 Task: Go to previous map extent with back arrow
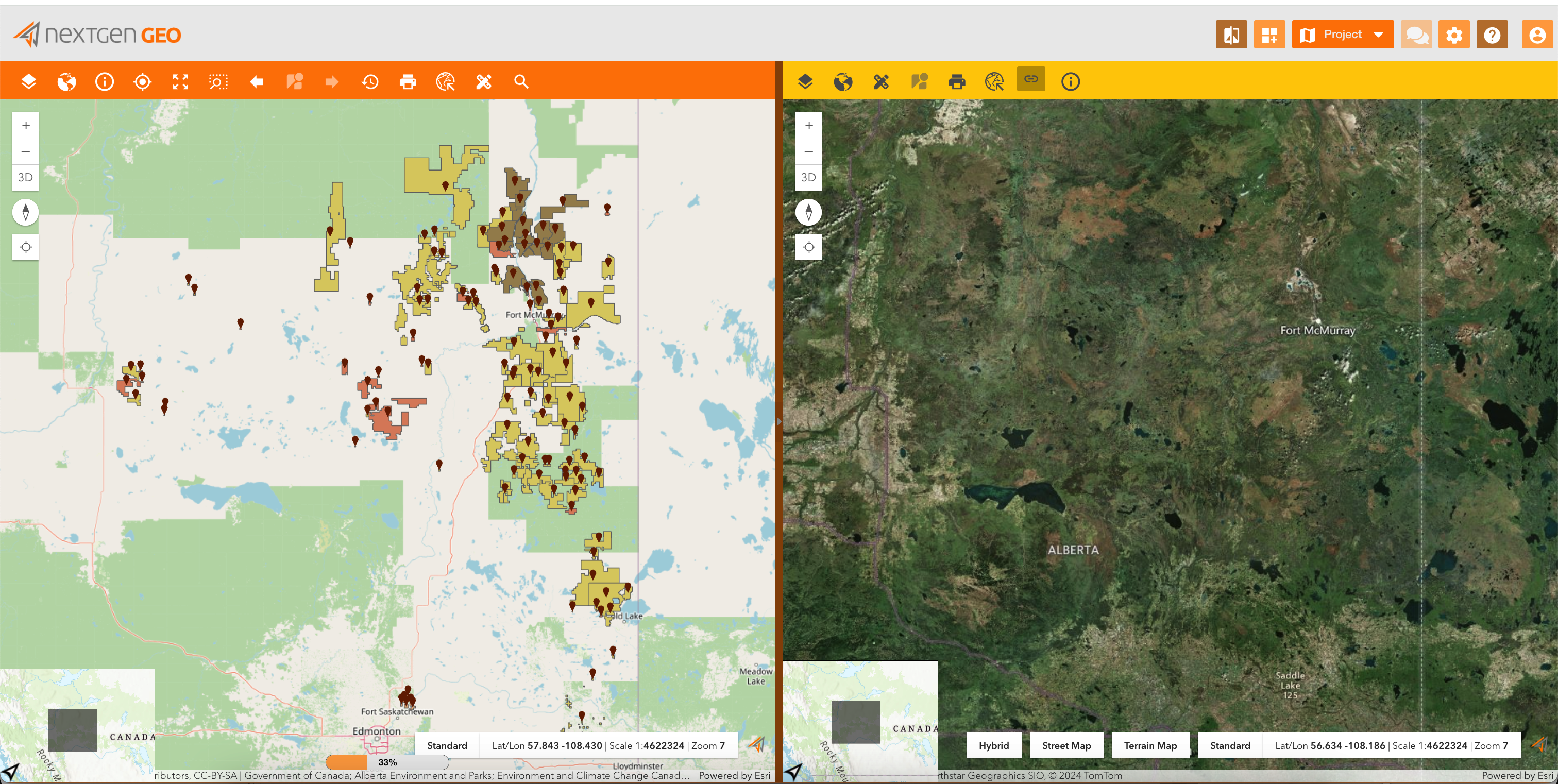point(257,81)
